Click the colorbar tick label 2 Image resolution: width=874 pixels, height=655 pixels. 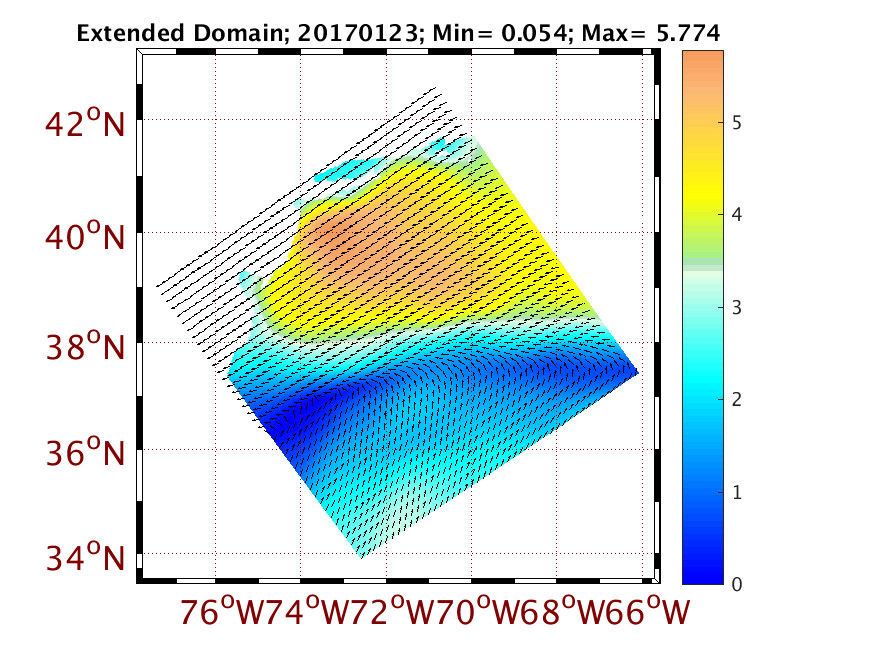pos(737,399)
